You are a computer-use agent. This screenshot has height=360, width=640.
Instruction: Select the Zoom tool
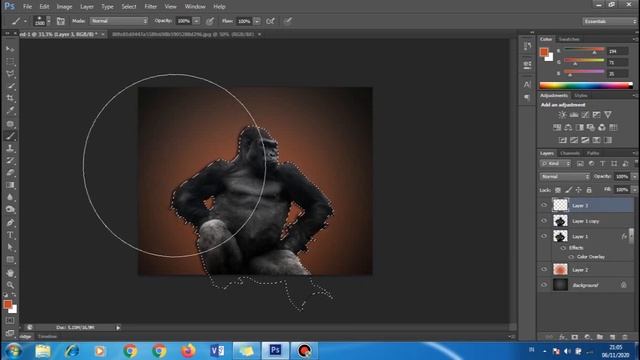click(10, 285)
